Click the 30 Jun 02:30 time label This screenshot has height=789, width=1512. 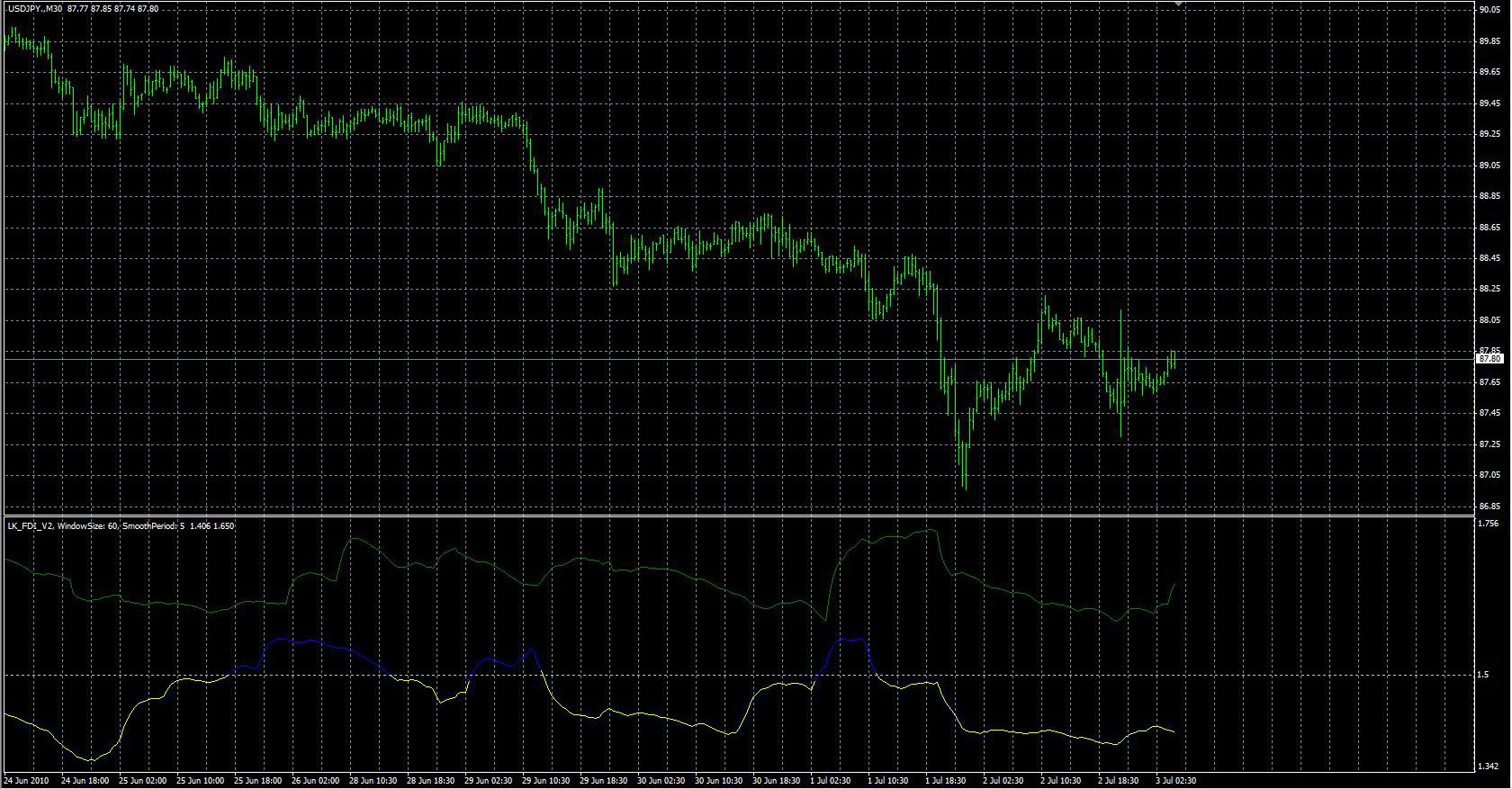click(x=661, y=781)
